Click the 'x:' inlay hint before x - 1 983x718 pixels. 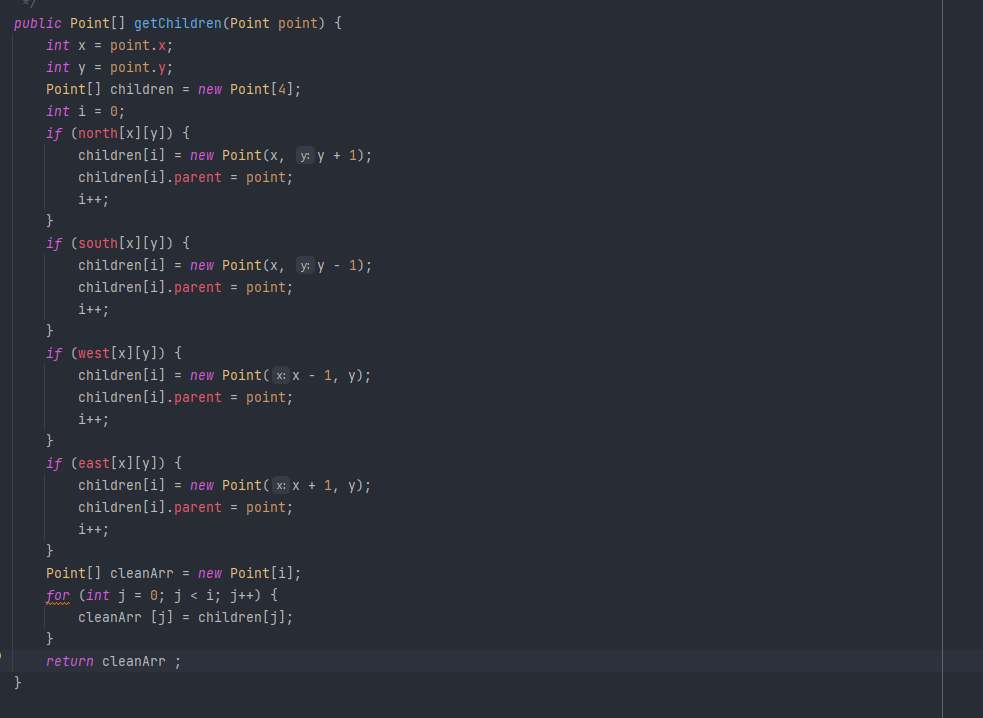pos(281,375)
